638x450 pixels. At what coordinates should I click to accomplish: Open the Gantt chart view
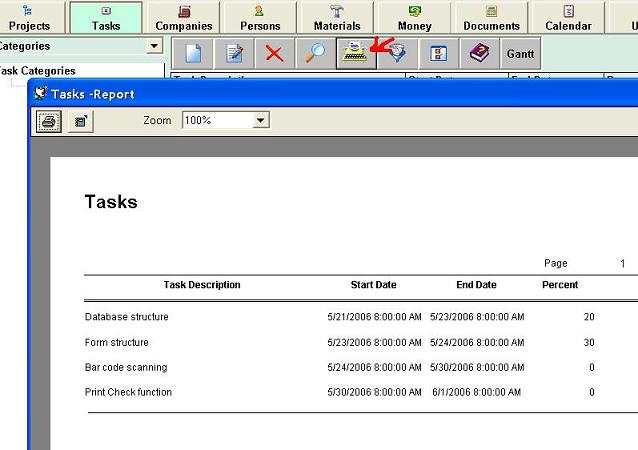520,54
